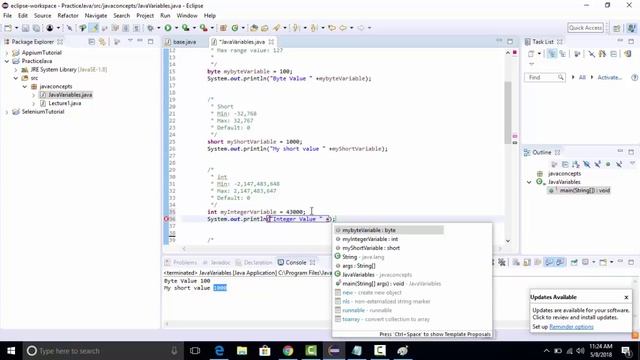Screen dimensions: 640x360
Task: Collapse the src folder
Action: (16, 78)
